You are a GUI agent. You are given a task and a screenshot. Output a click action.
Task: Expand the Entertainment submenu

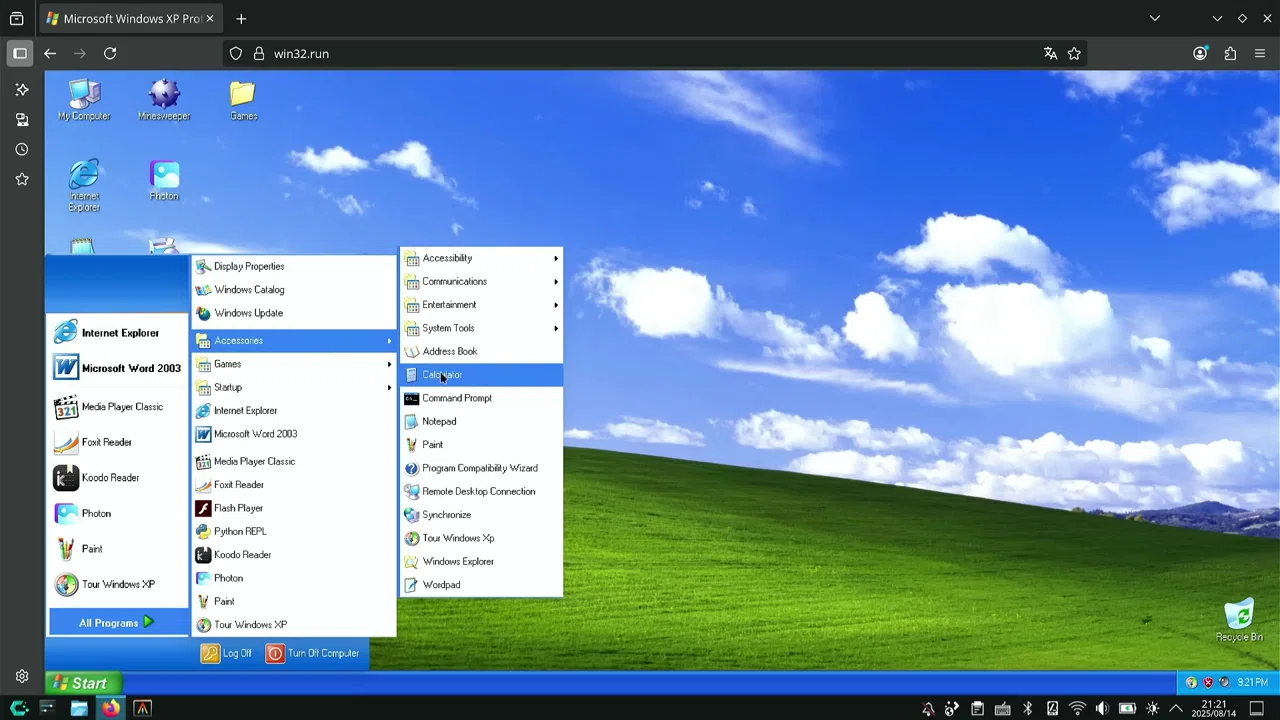(x=481, y=305)
